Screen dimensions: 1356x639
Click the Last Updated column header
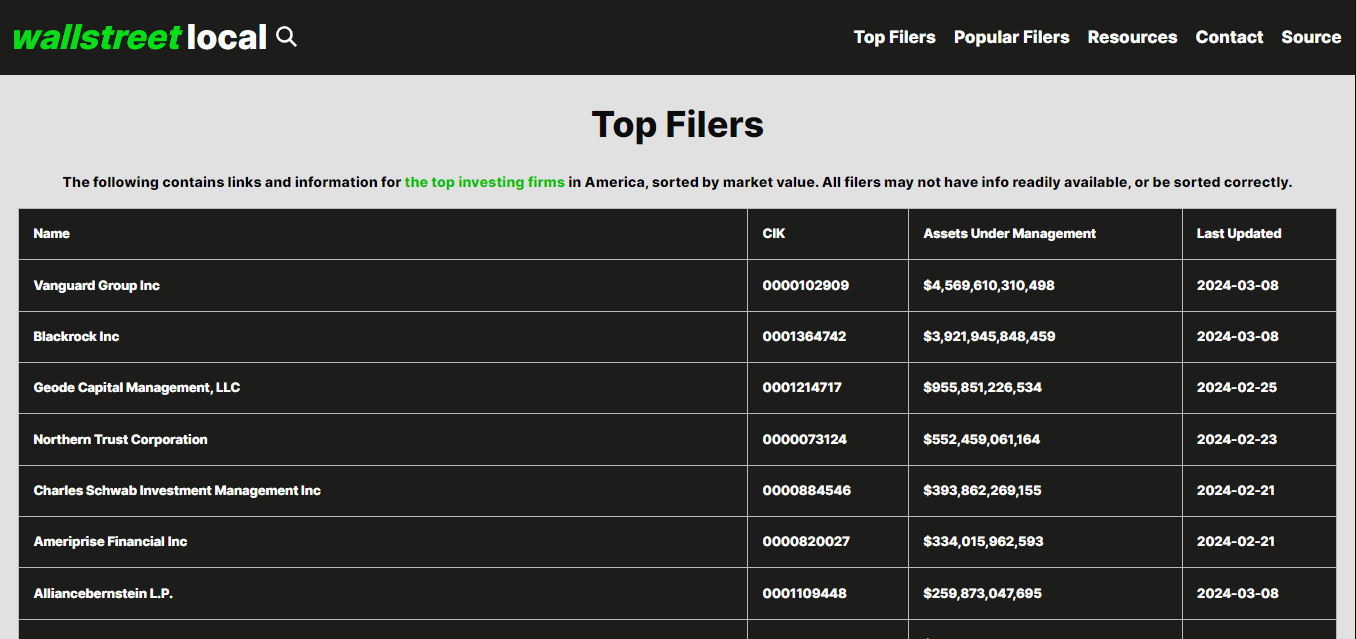click(1239, 233)
